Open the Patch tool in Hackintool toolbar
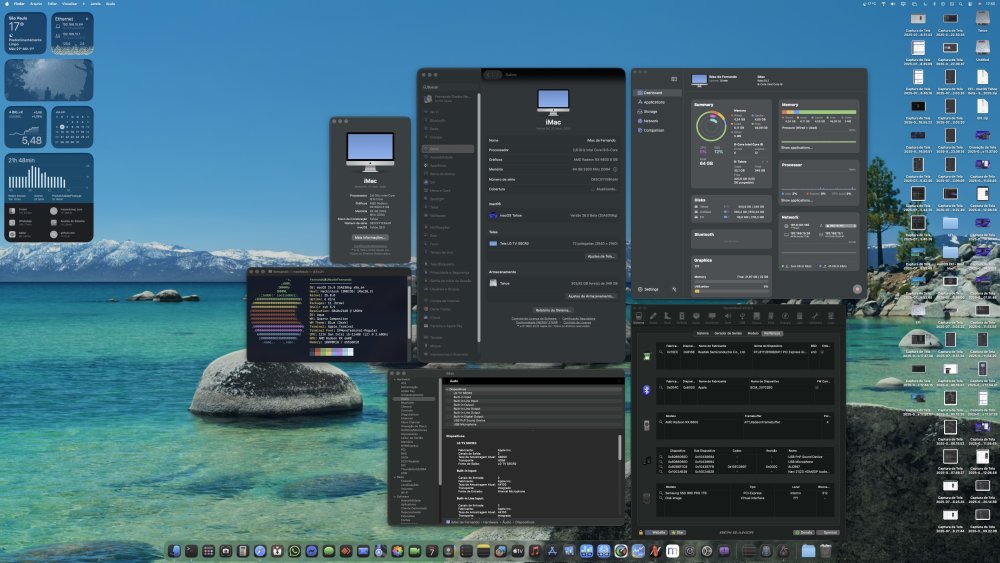 coord(653,316)
